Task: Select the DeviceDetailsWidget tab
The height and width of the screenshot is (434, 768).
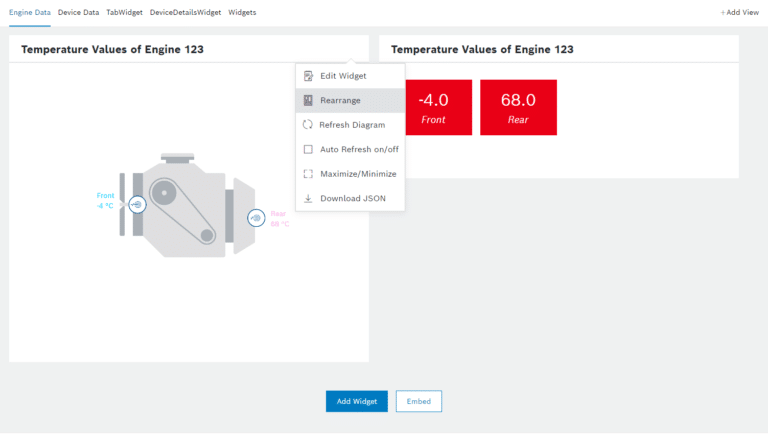Action: [x=185, y=13]
